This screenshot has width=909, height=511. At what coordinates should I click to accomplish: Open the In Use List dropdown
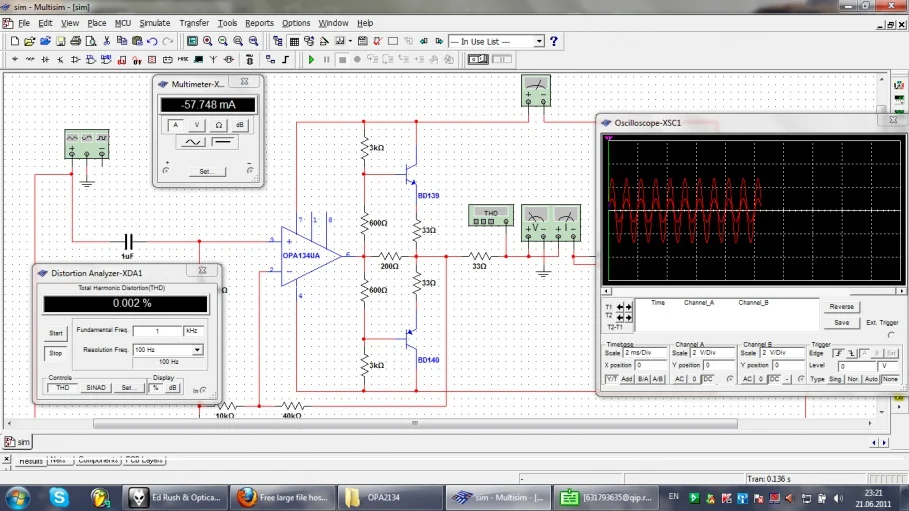(539, 42)
